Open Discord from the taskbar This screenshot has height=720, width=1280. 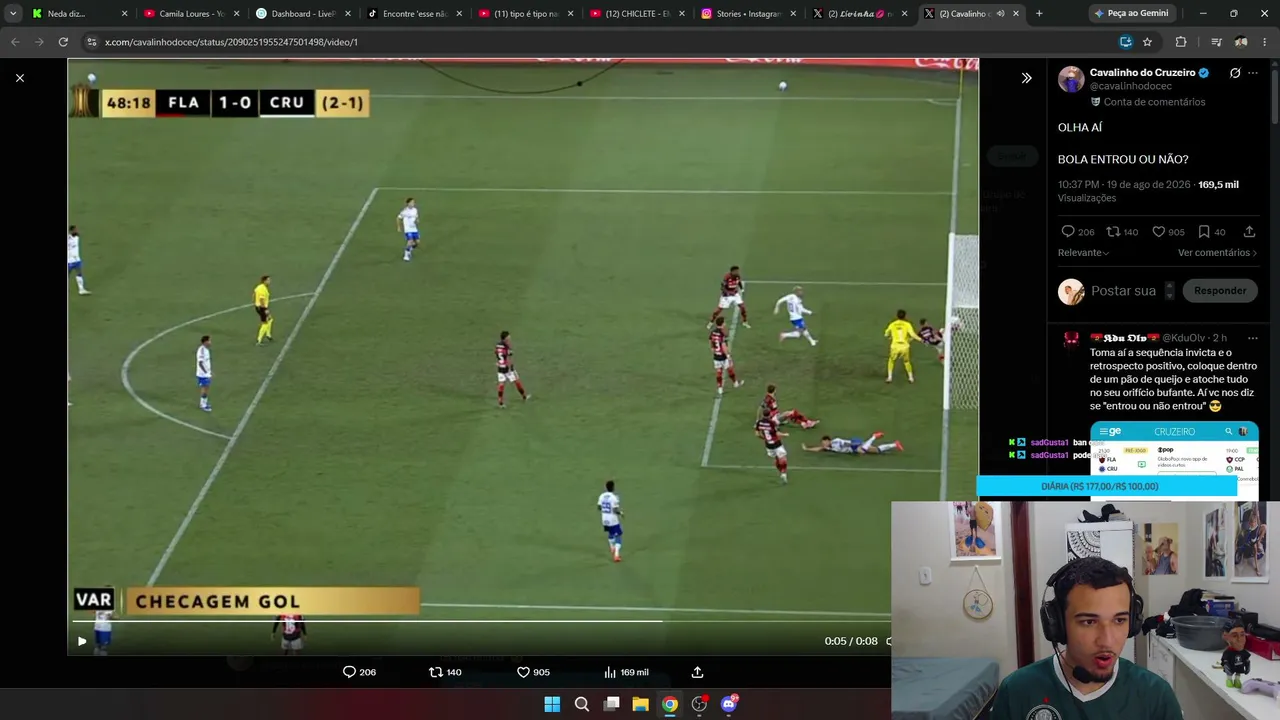pos(729,704)
